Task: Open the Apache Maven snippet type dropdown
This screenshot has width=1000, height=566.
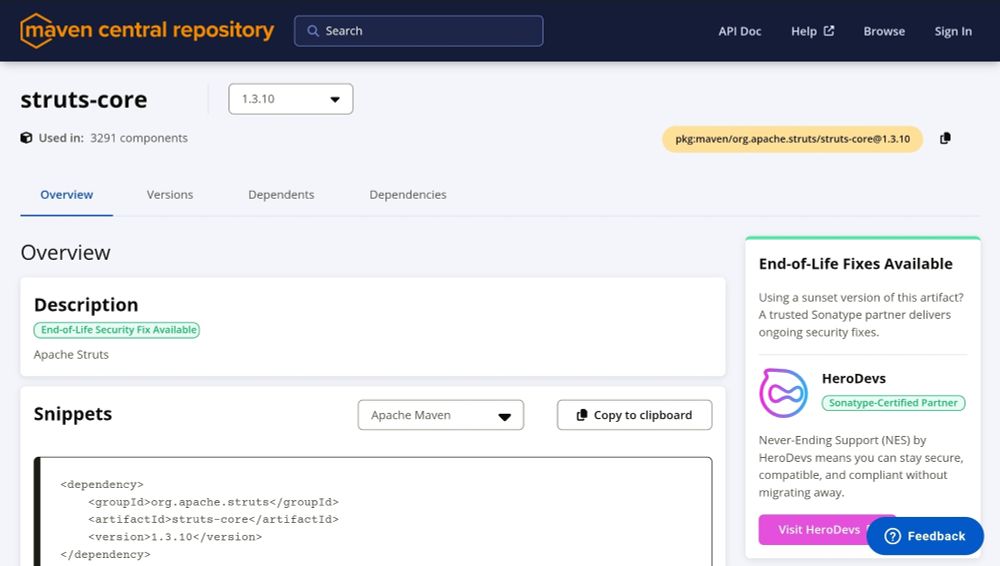Action: 441,415
